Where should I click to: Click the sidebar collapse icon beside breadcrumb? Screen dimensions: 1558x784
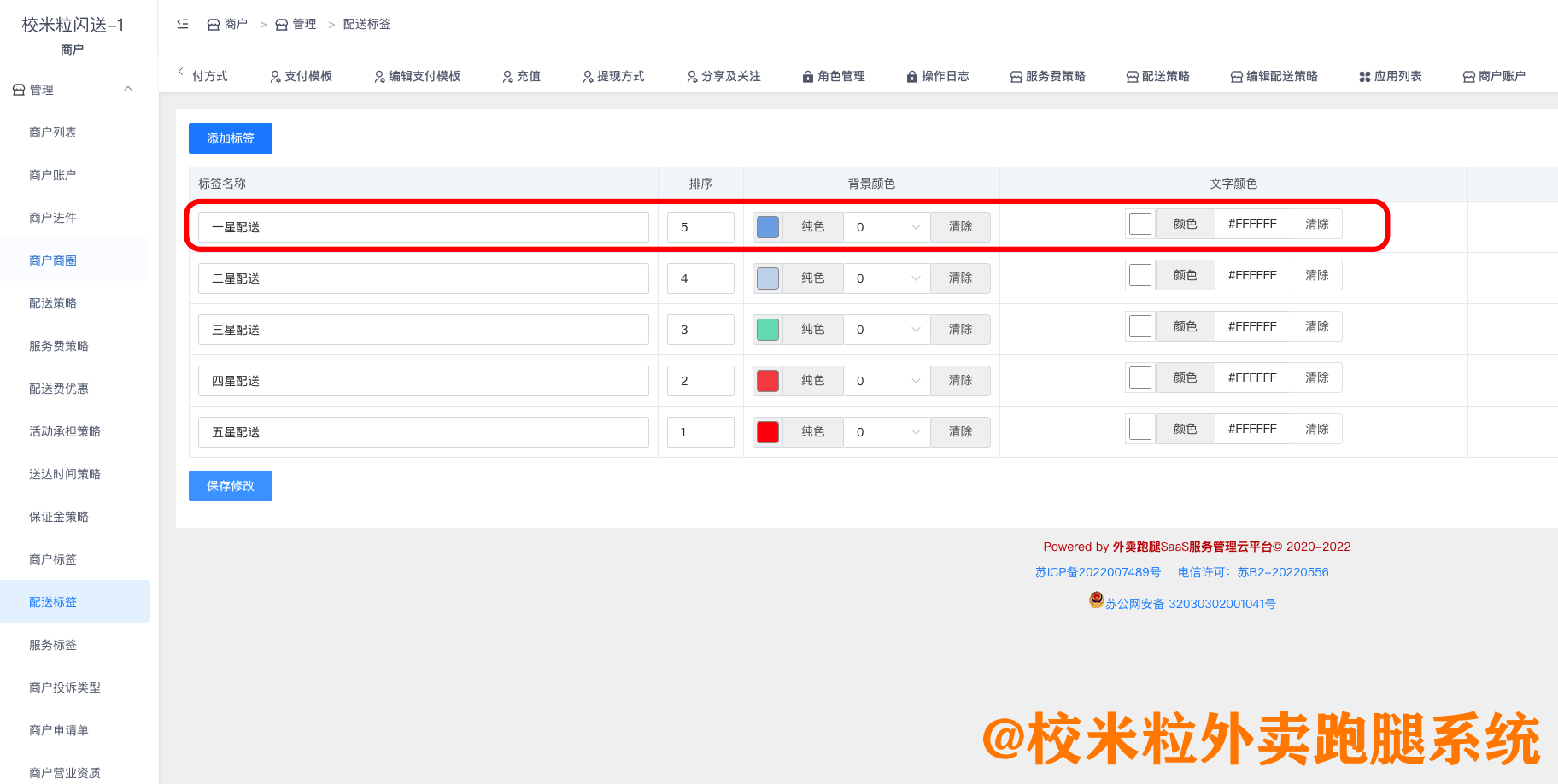(x=182, y=24)
